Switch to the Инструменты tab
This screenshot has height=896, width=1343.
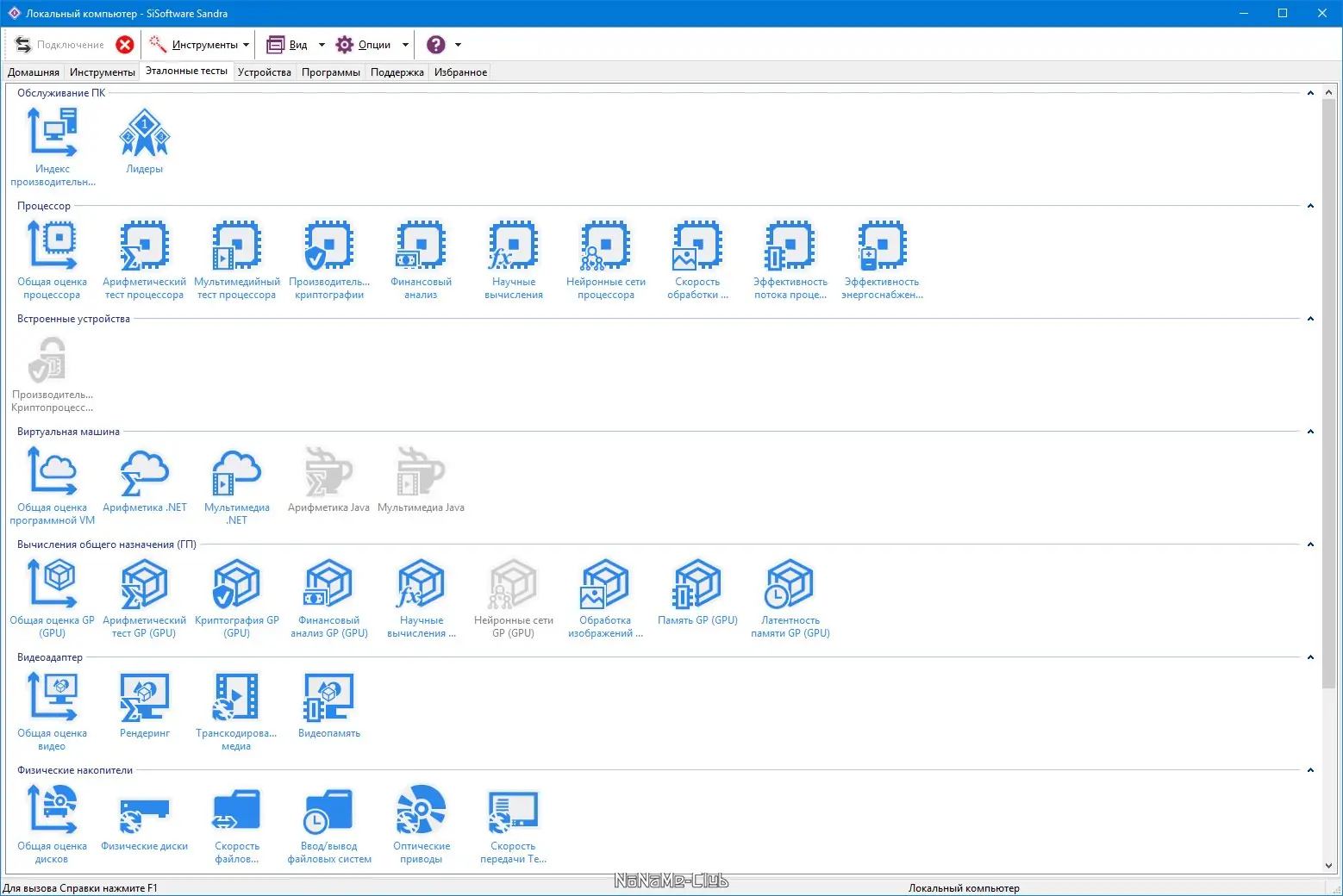pyautogui.click(x=103, y=72)
